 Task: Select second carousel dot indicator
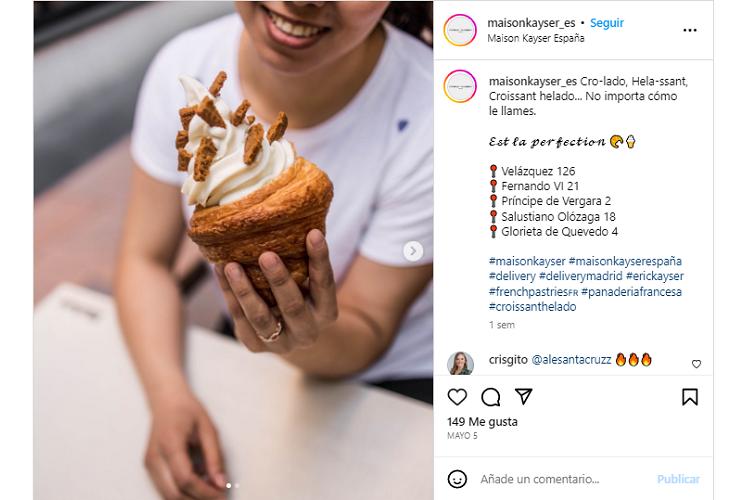click(x=237, y=486)
